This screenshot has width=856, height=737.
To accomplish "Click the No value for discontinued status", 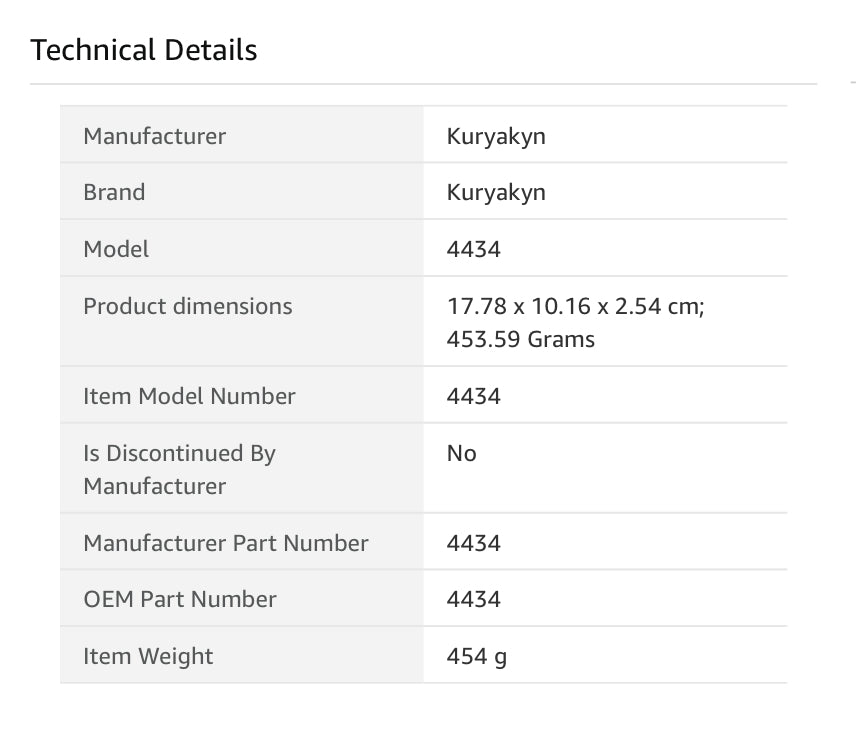I will 462,453.
